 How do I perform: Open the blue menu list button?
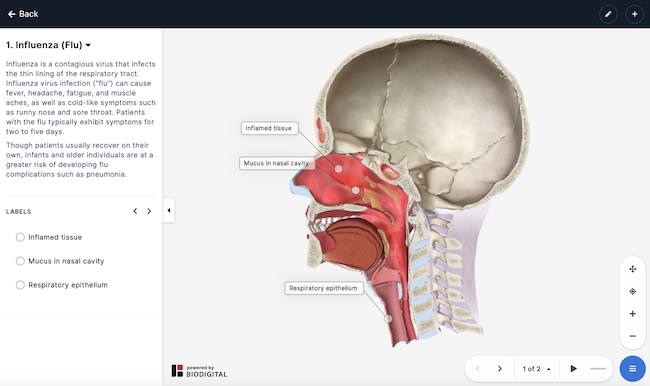[x=633, y=369]
